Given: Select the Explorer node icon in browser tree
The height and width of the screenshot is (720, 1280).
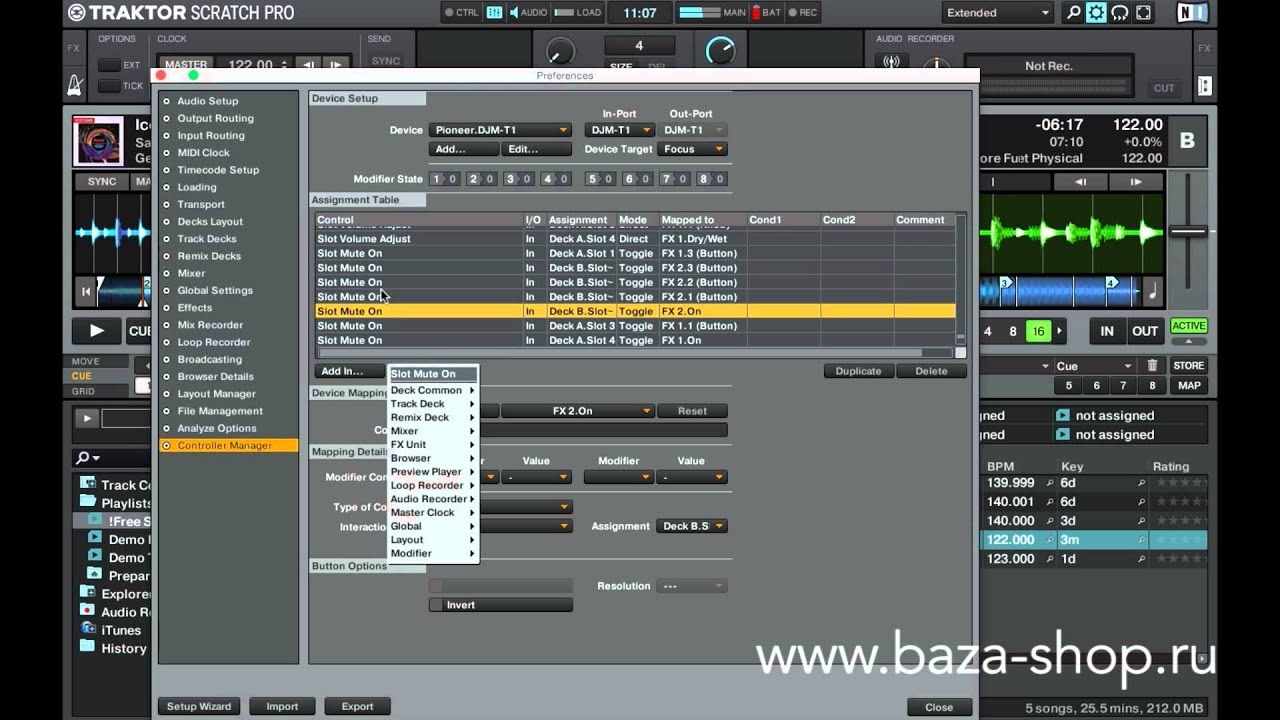Looking at the screenshot, I should click(88, 593).
